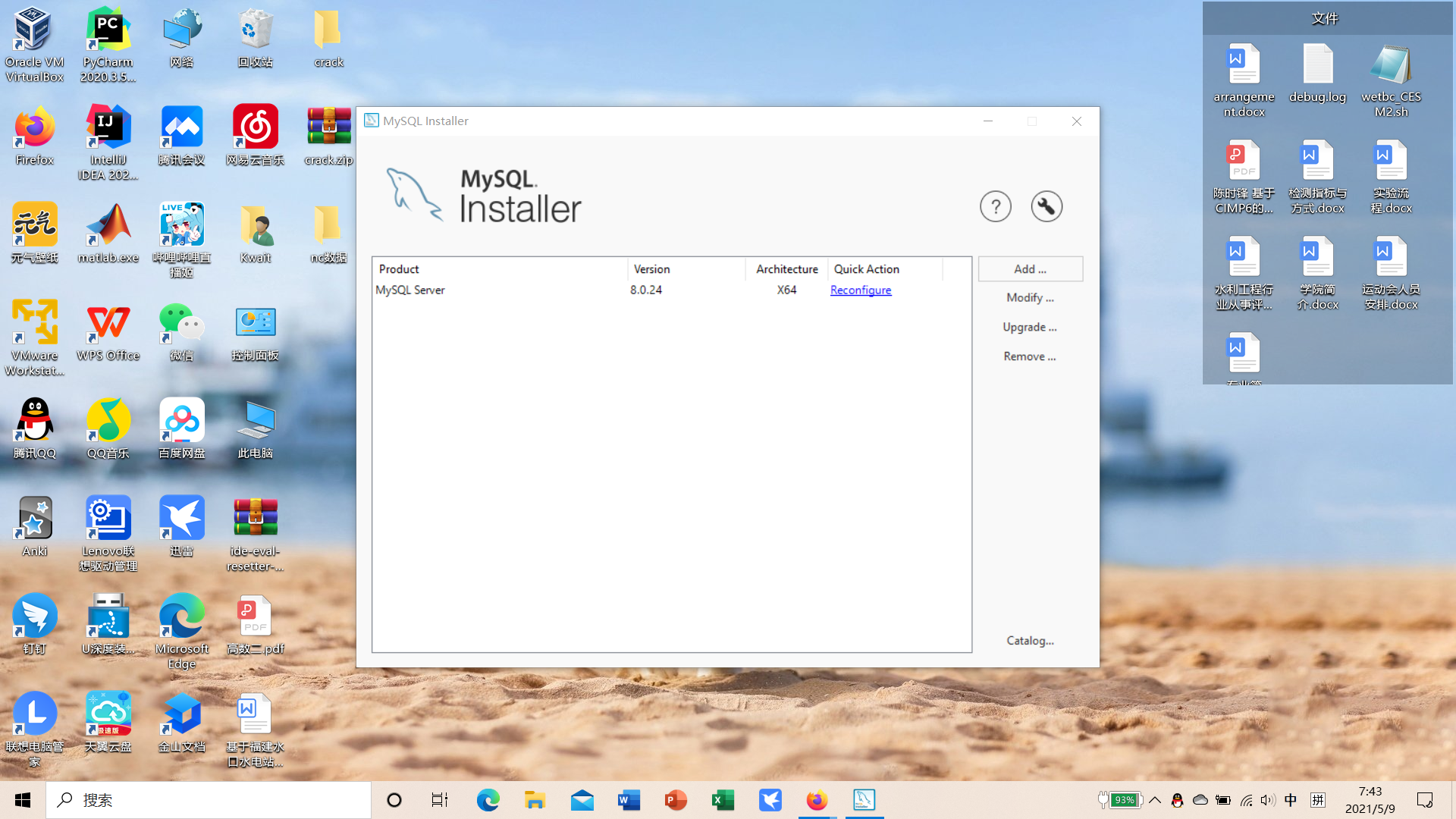Click Modify ... in the installer sidebar
Screen dimensions: 1456x819
coord(1030,298)
